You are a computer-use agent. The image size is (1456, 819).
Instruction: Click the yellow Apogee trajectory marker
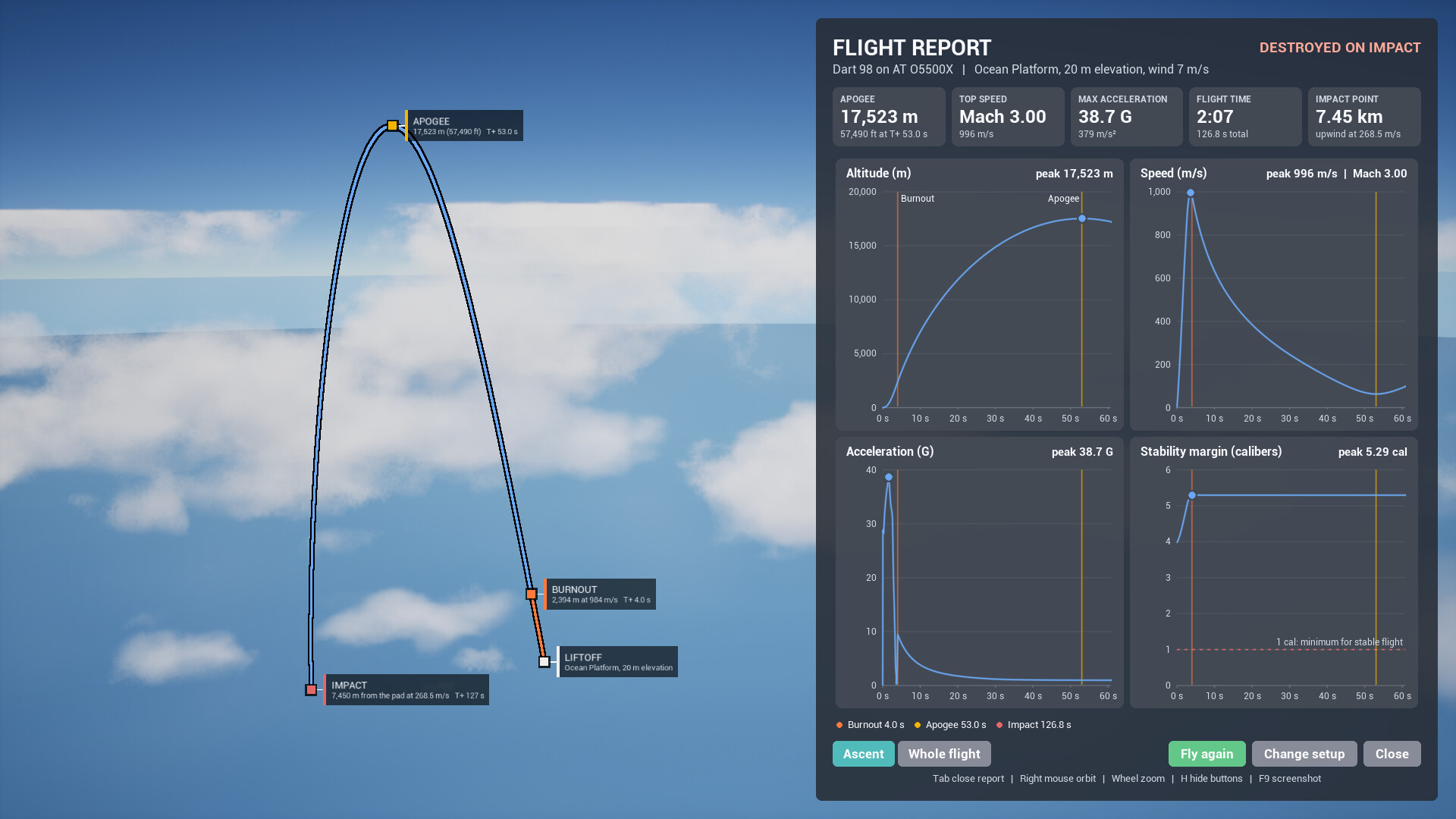click(392, 126)
